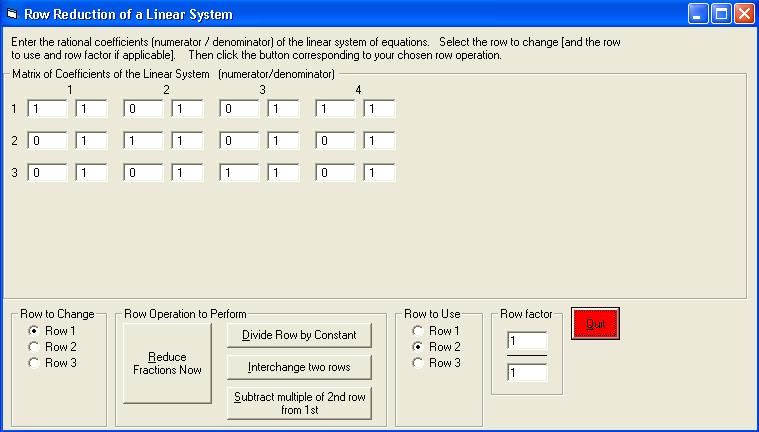Minimize the Row Reduction window
Image resolution: width=759 pixels, height=432 pixels.
point(698,14)
